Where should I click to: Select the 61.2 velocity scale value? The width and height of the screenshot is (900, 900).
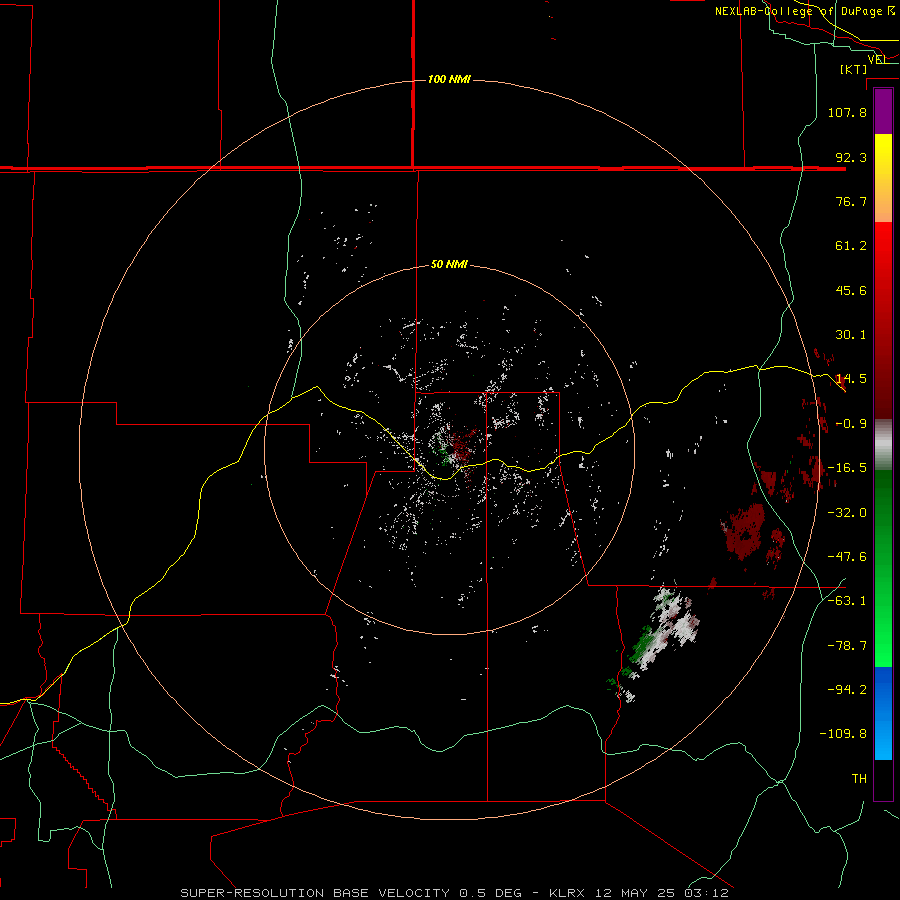point(851,246)
